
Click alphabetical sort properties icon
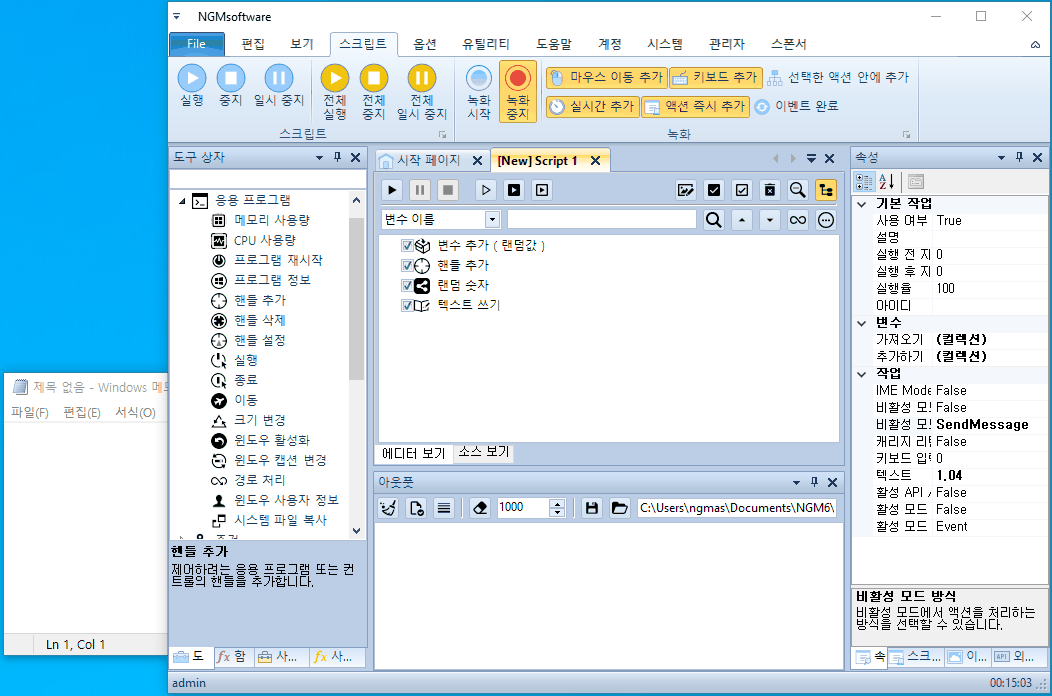point(886,181)
